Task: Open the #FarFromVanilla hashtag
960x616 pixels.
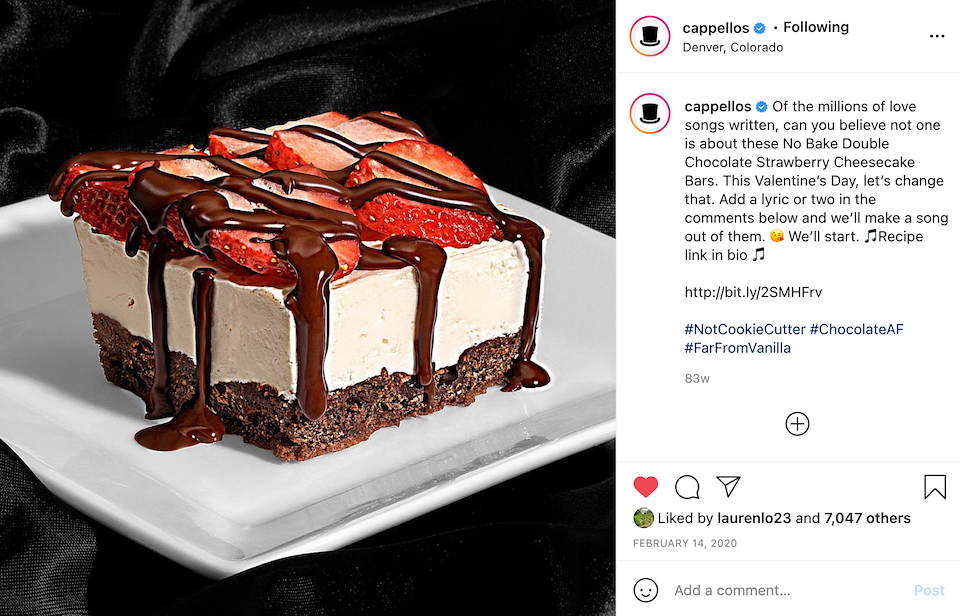Action: click(737, 348)
